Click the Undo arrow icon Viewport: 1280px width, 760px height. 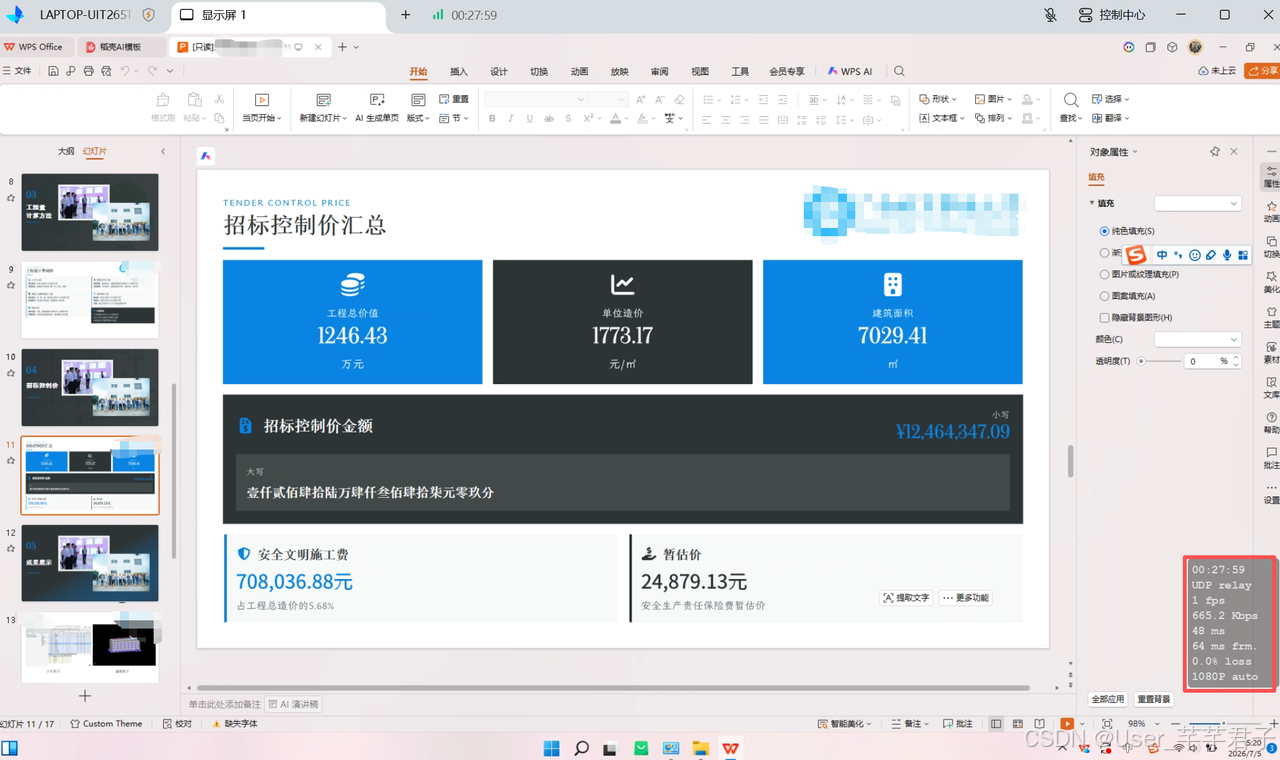125,71
